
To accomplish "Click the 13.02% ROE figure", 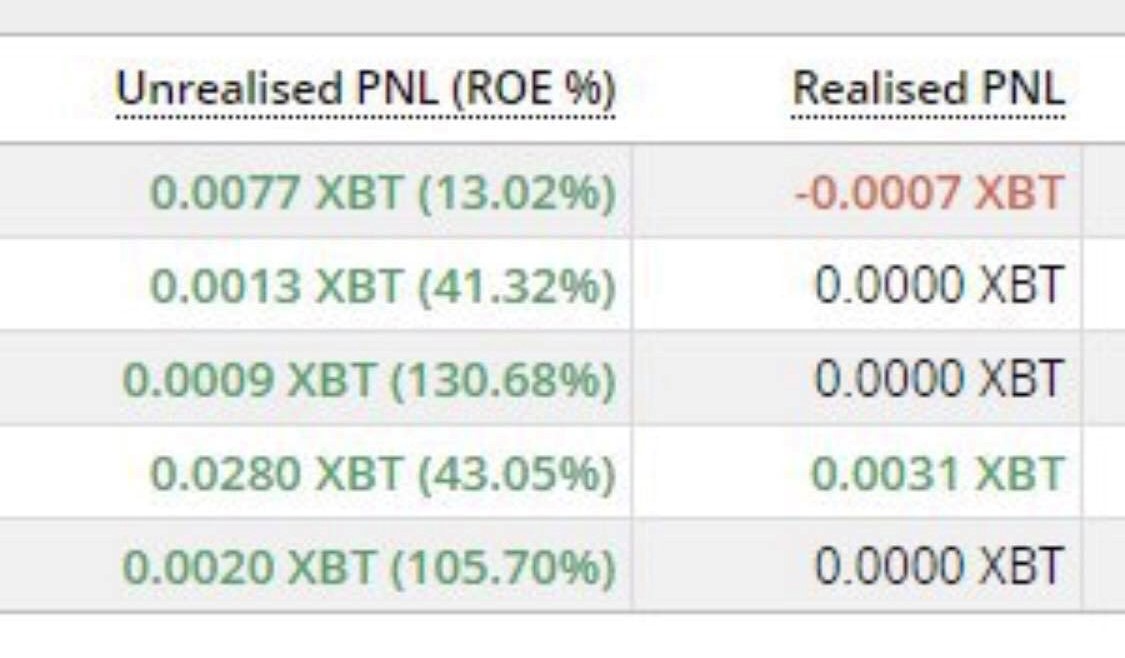I will [x=517, y=193].
